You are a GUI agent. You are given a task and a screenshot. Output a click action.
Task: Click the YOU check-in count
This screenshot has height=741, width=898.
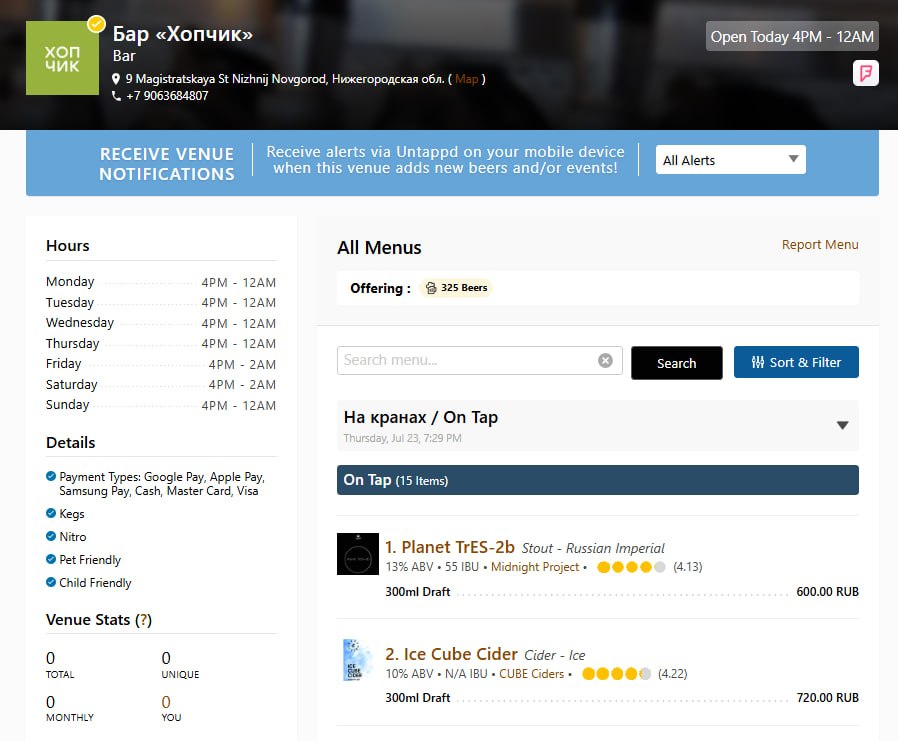[x=166, y=701]
